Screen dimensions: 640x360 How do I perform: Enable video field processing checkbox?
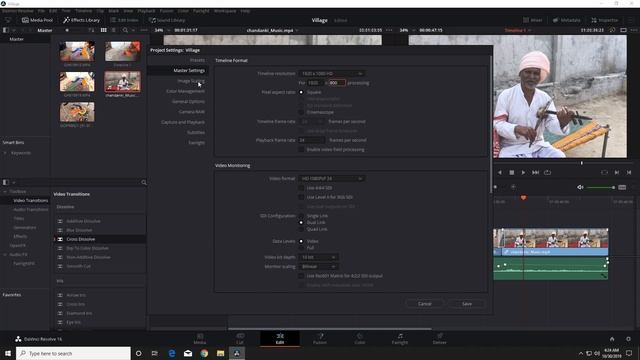click(301, 149)
